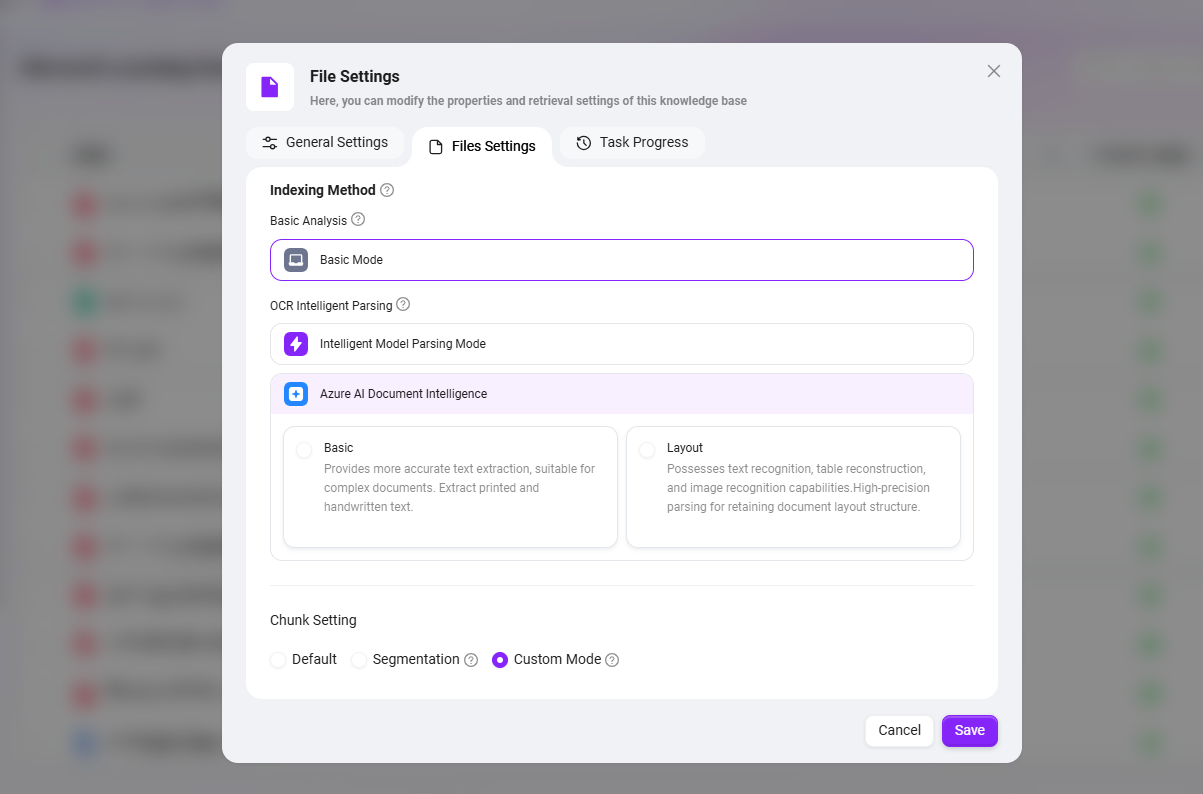Choose the Segmentation chunk setting

pyautogui.click(x=359, y=660)
